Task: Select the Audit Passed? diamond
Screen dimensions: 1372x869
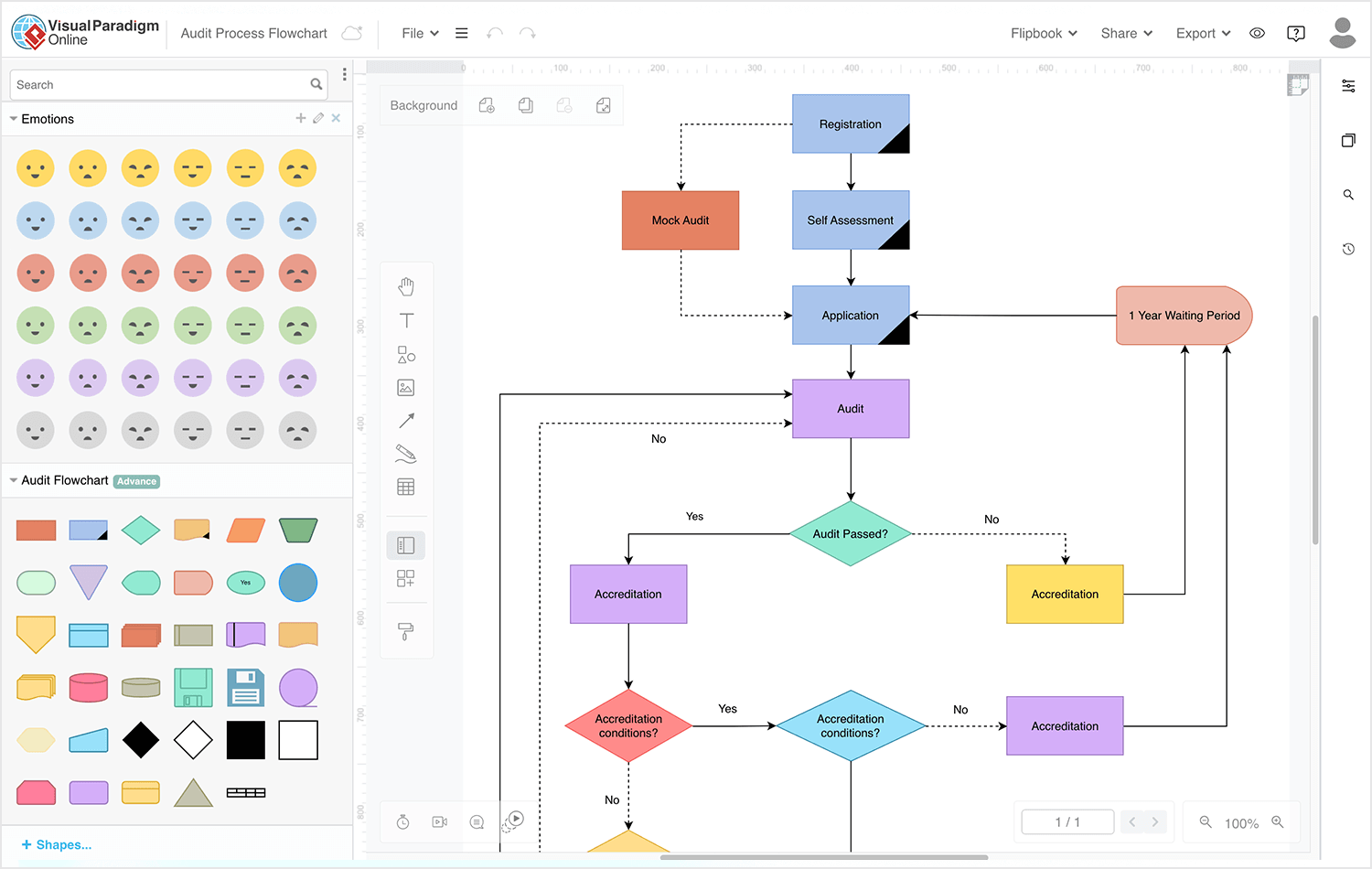Action: pos(851,533)
